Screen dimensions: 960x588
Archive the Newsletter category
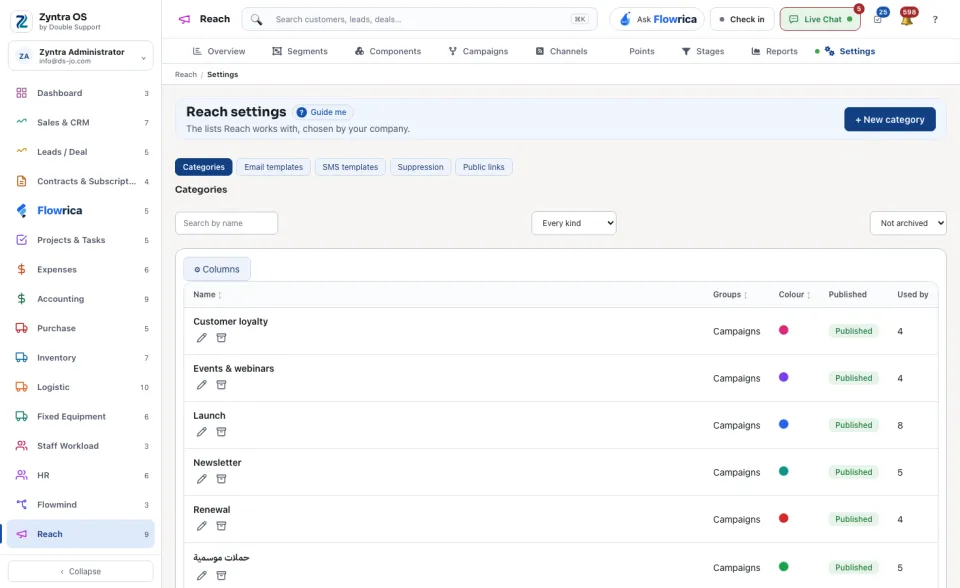(x=221, y=479)
